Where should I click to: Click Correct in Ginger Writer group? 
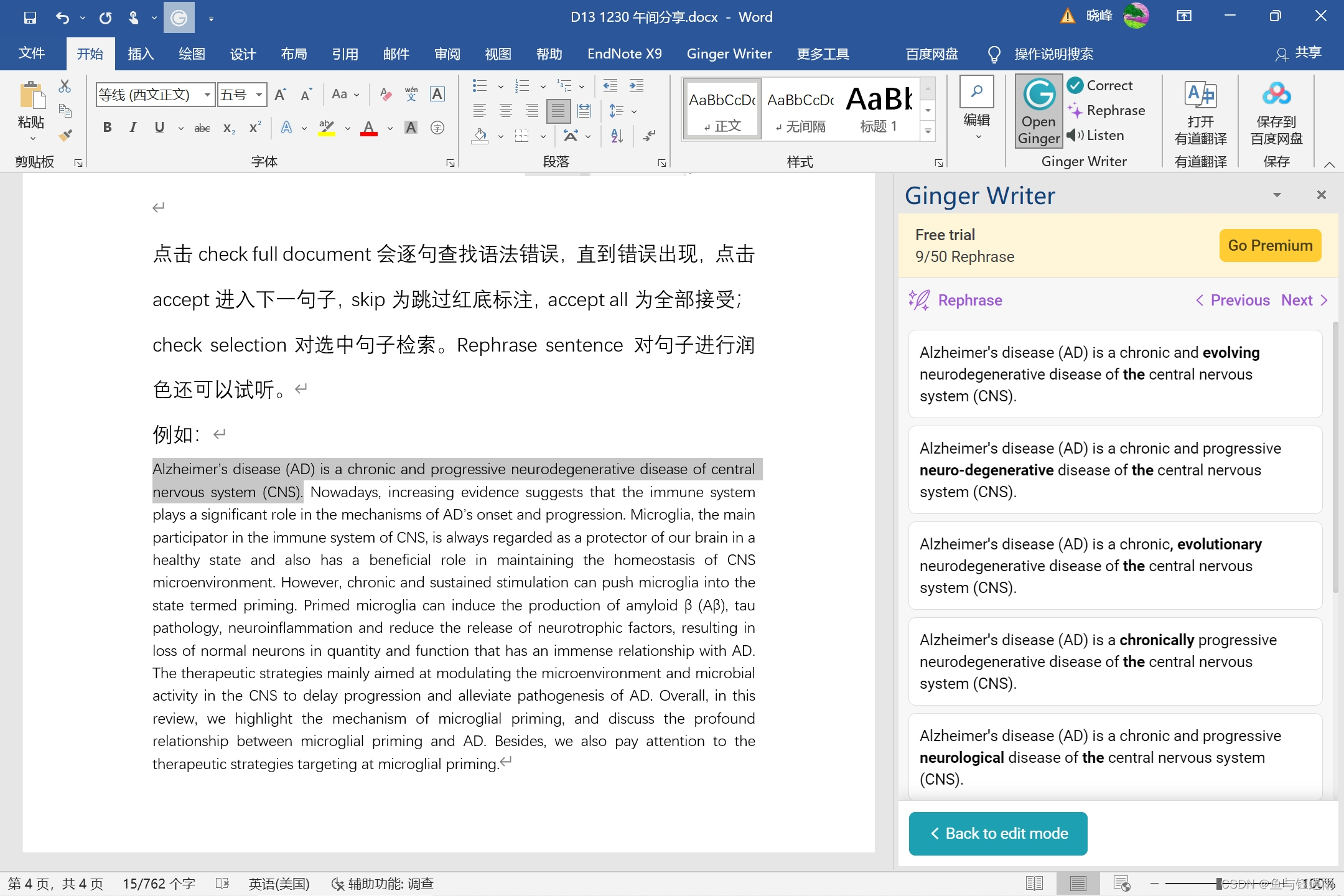(x=1100, y=85)
